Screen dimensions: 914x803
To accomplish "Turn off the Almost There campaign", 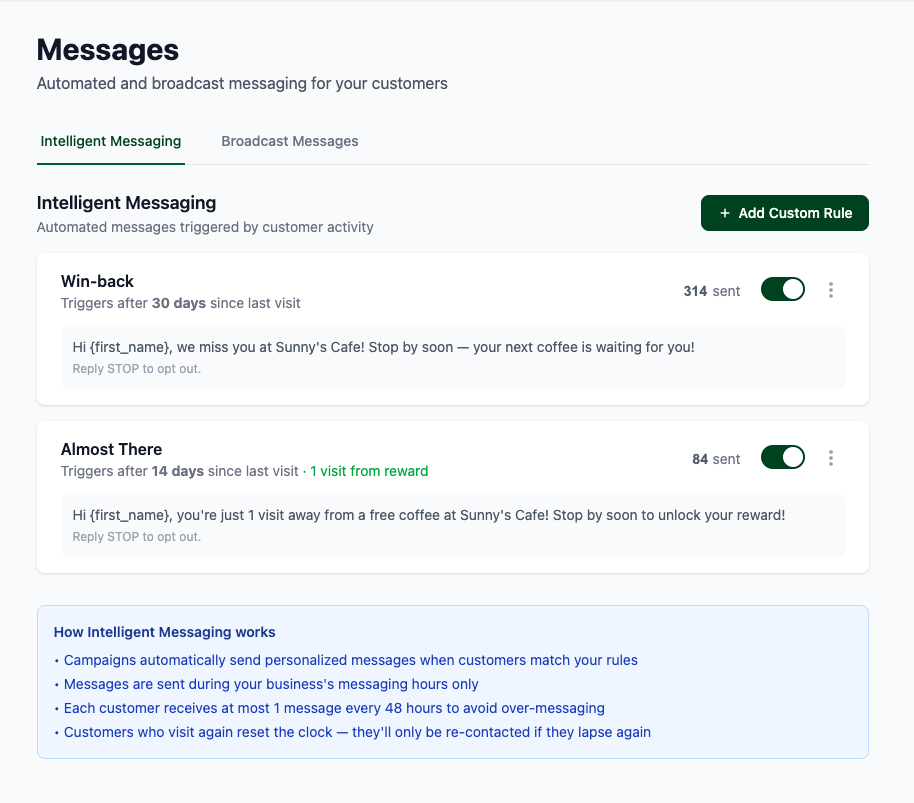I will click(782, 456).
